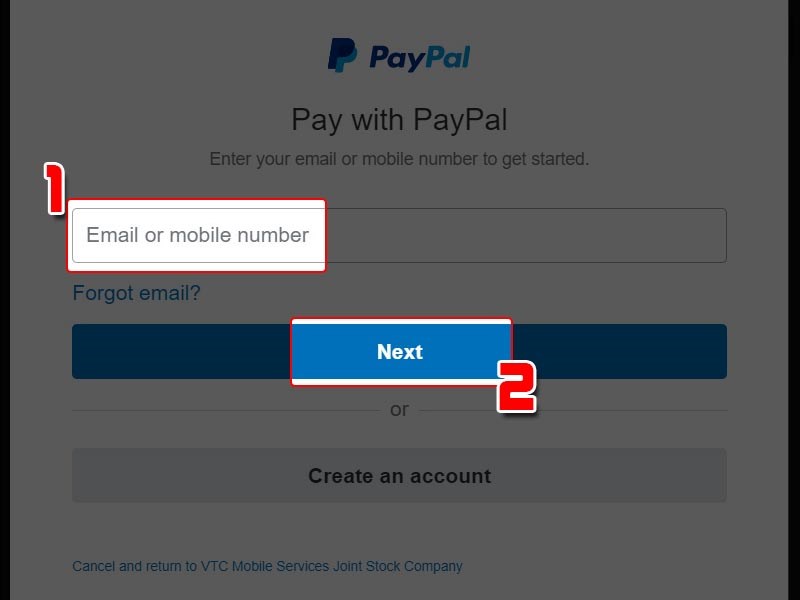Click the 'Enter your email or mobile number' subtitle

point(399,159)
